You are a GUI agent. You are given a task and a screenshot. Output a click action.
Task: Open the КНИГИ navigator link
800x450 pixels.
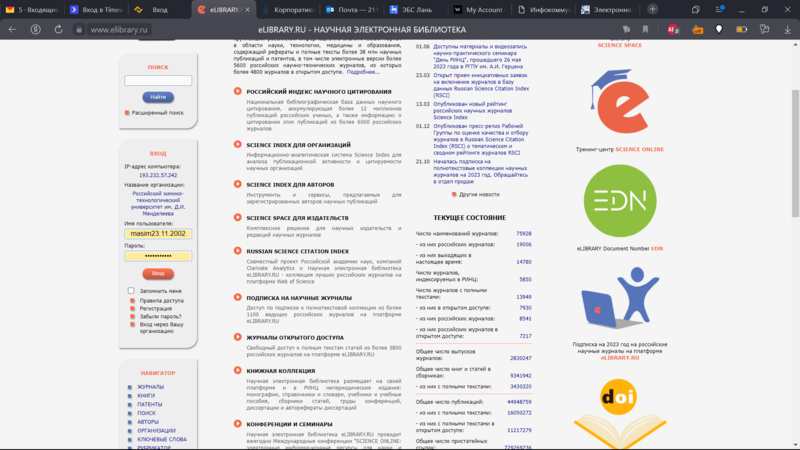(x=146, y=395)
